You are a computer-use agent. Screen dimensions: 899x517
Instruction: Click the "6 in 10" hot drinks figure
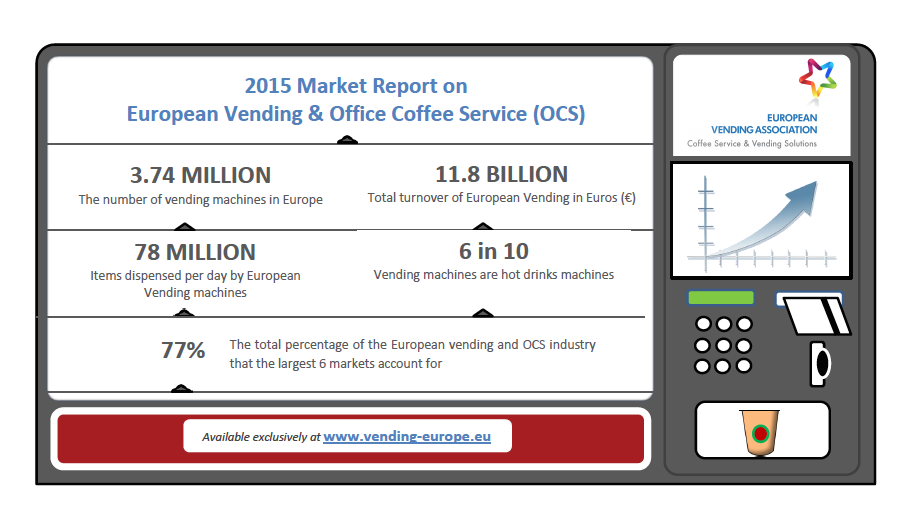tap(493, 250)
